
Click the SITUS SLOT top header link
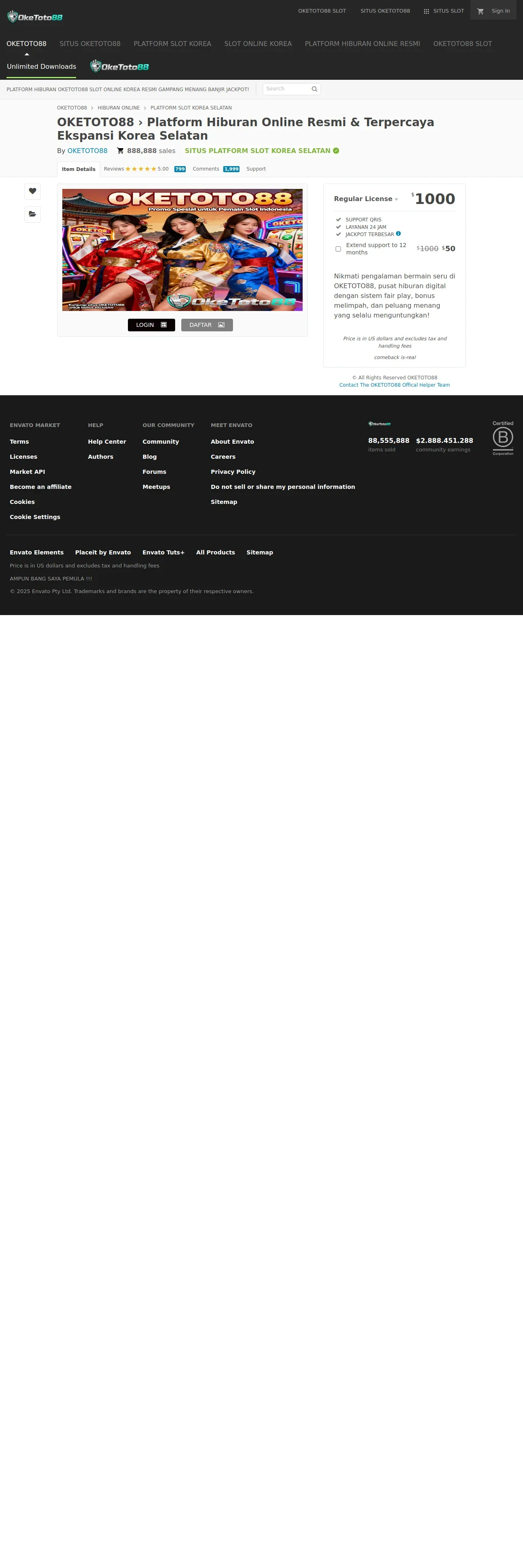click(449, 11)
